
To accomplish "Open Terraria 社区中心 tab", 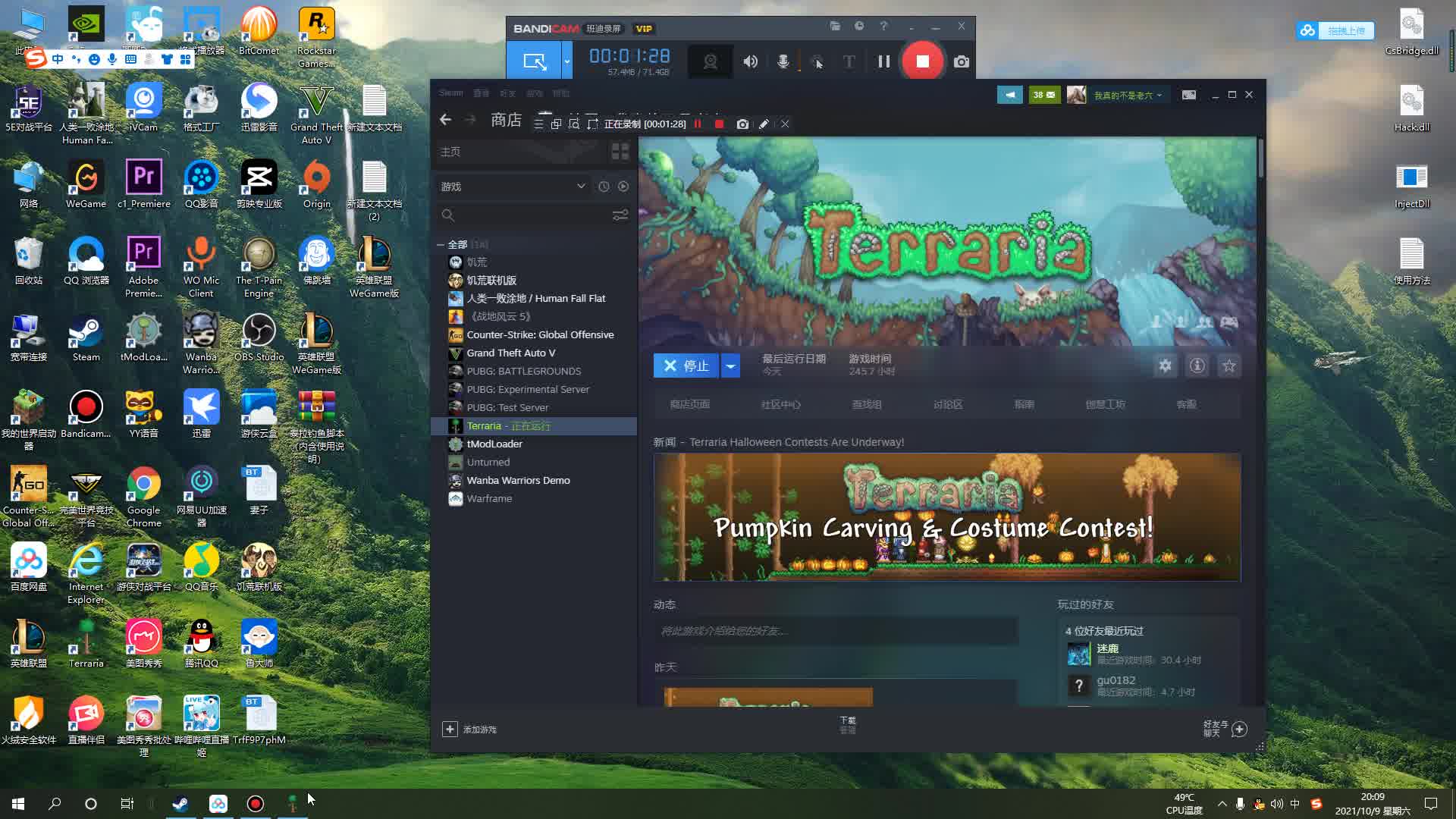I will [x=780, y=405].
